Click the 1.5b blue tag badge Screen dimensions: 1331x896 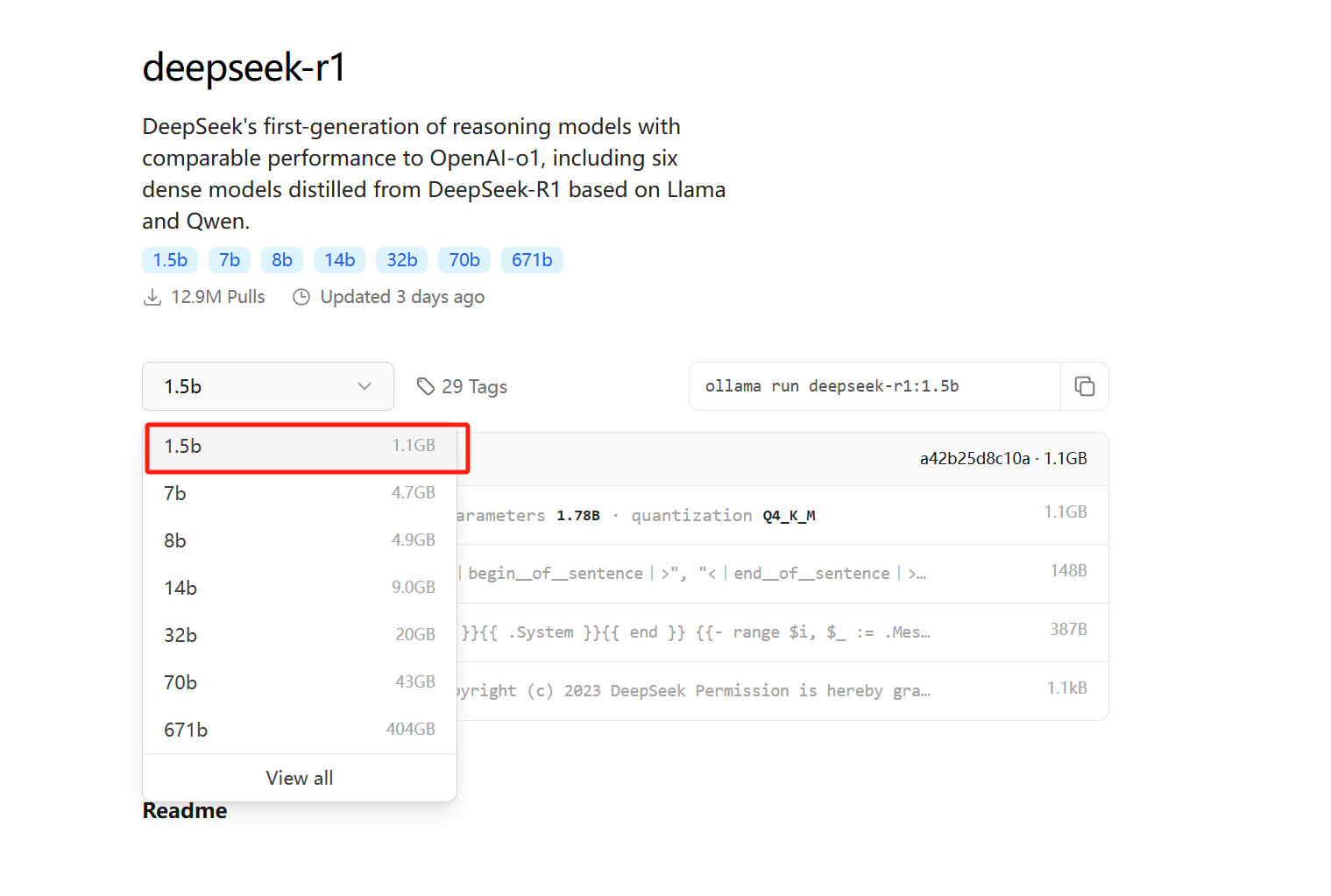click(x=170, y=260)
